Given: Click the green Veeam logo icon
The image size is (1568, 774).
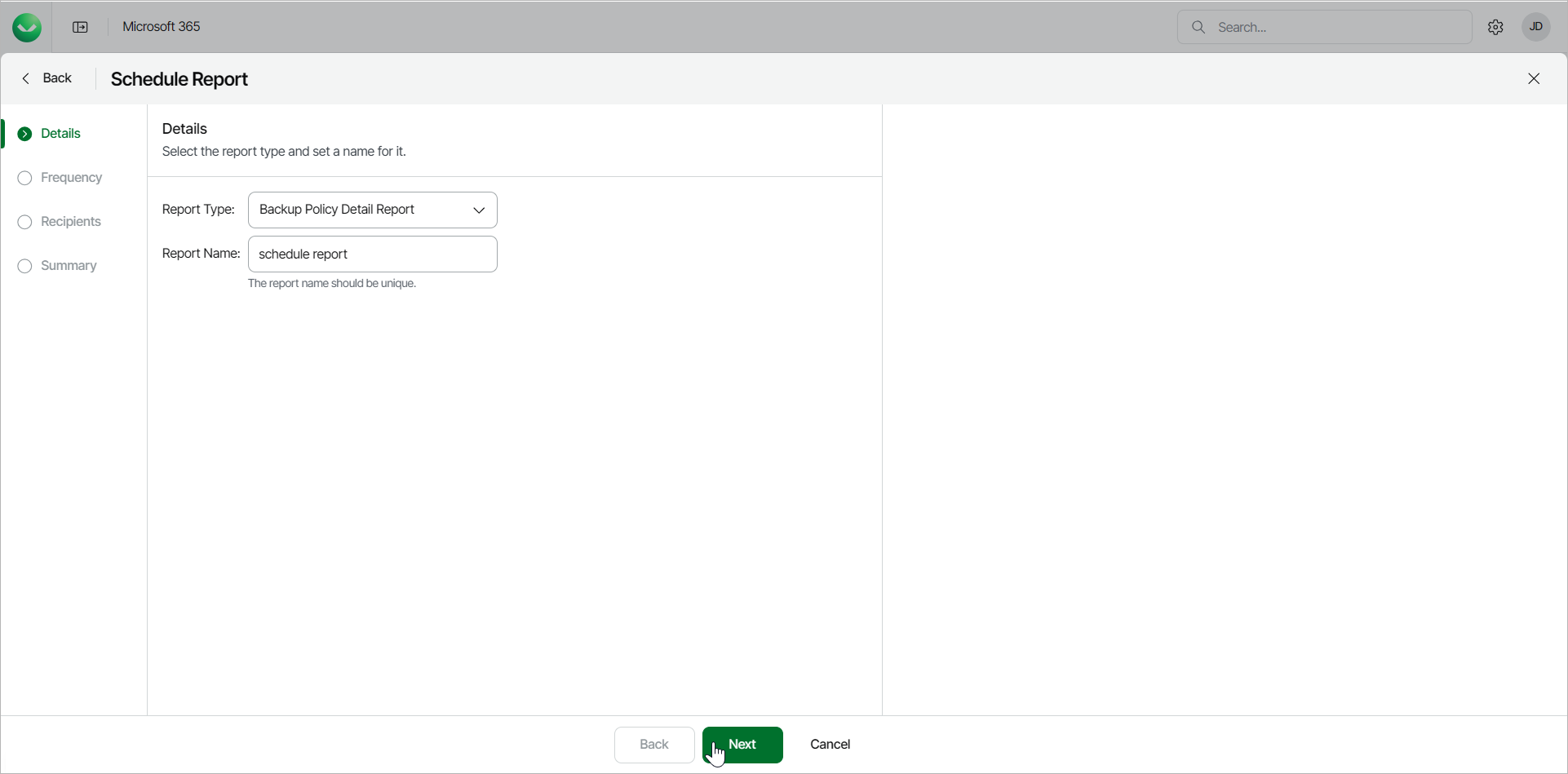Looking at the screenshot, I should tap(27, 28).
